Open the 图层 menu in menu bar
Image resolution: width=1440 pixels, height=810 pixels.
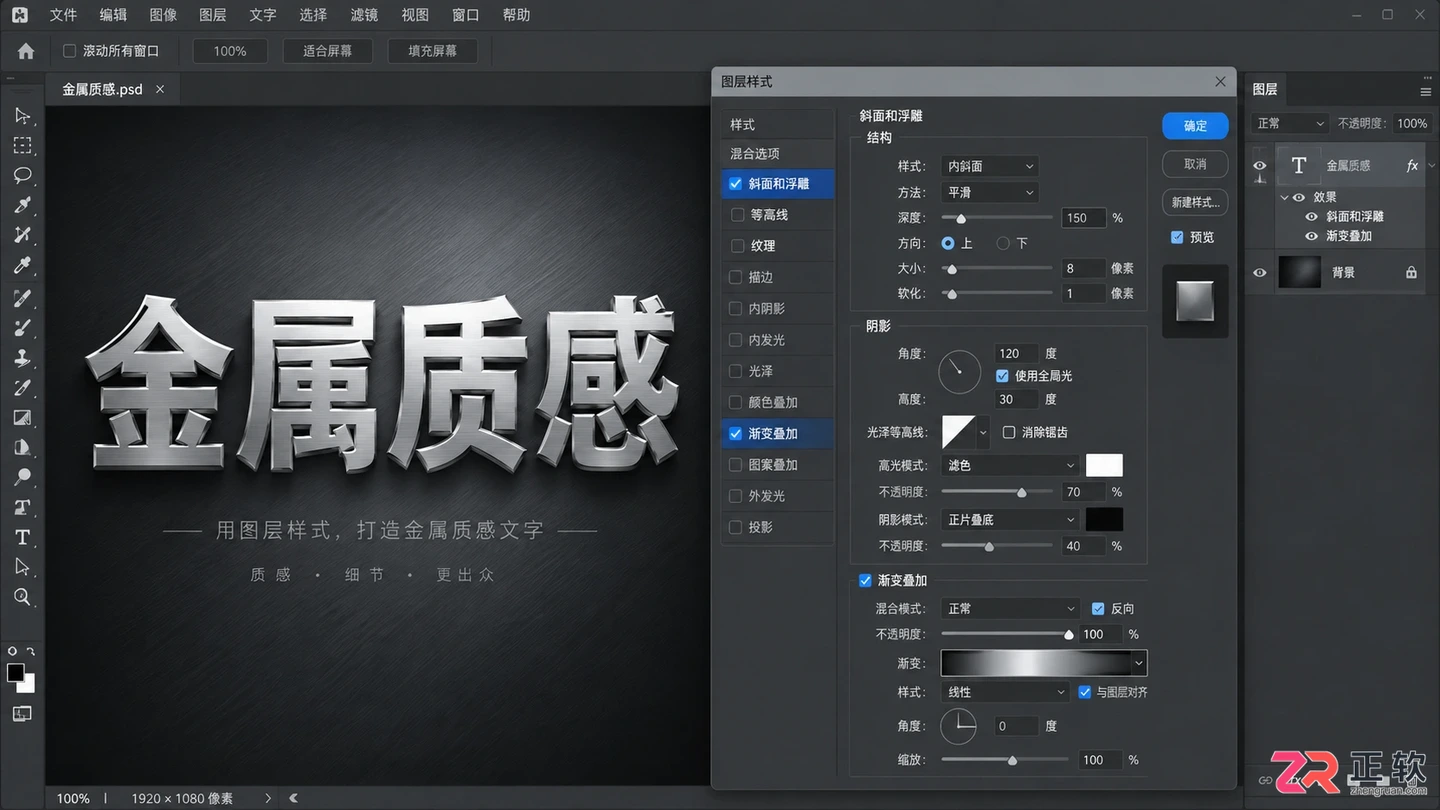(213, 15)
